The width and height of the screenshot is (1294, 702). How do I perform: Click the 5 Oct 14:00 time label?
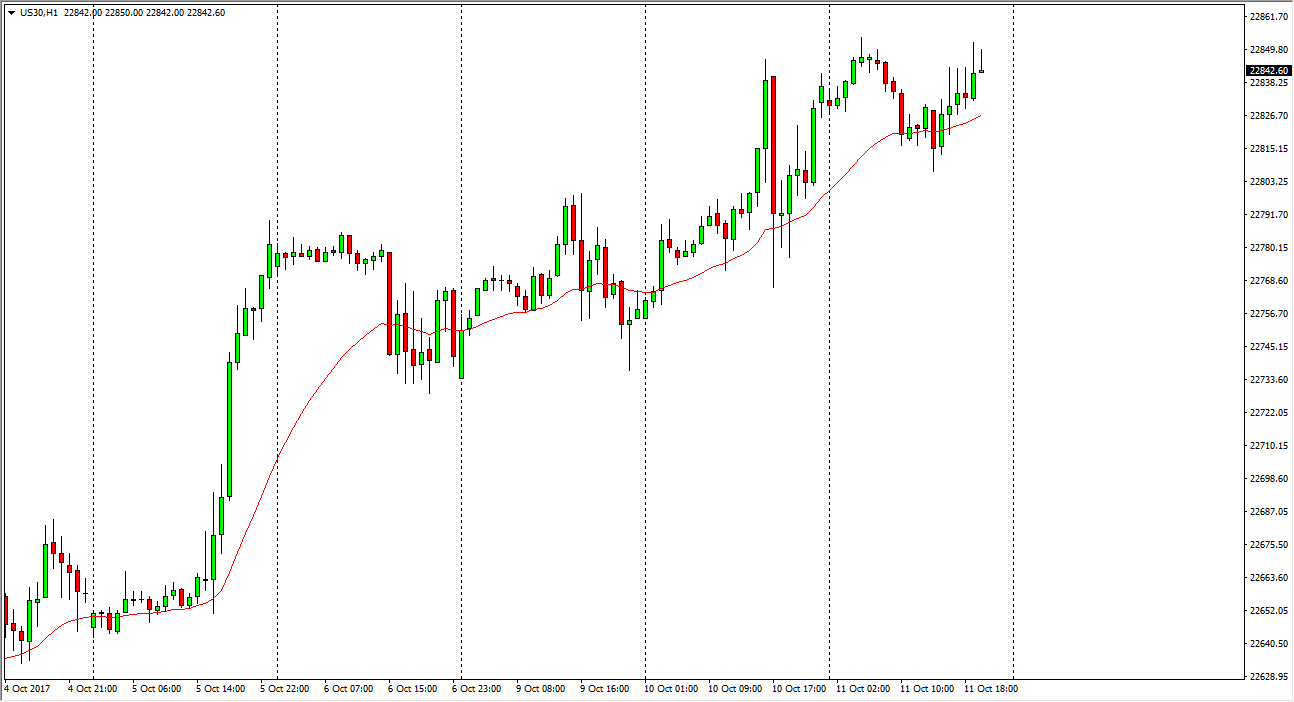[x=220, y=689]
